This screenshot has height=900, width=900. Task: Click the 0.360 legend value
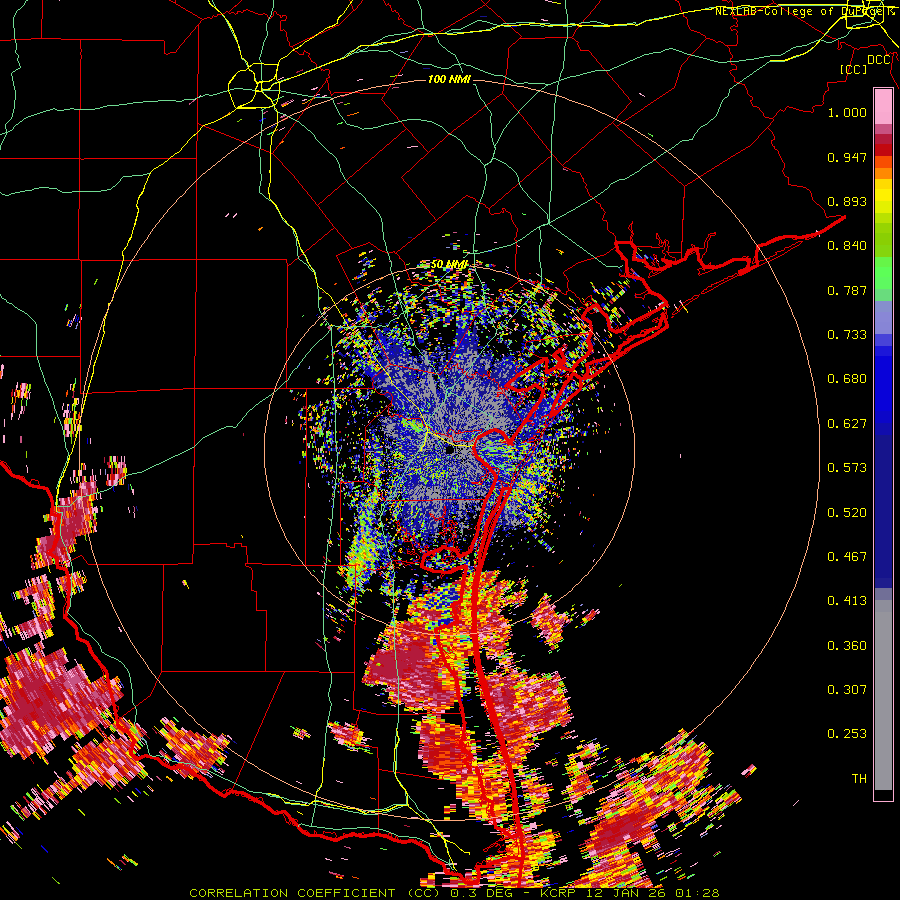847,646
